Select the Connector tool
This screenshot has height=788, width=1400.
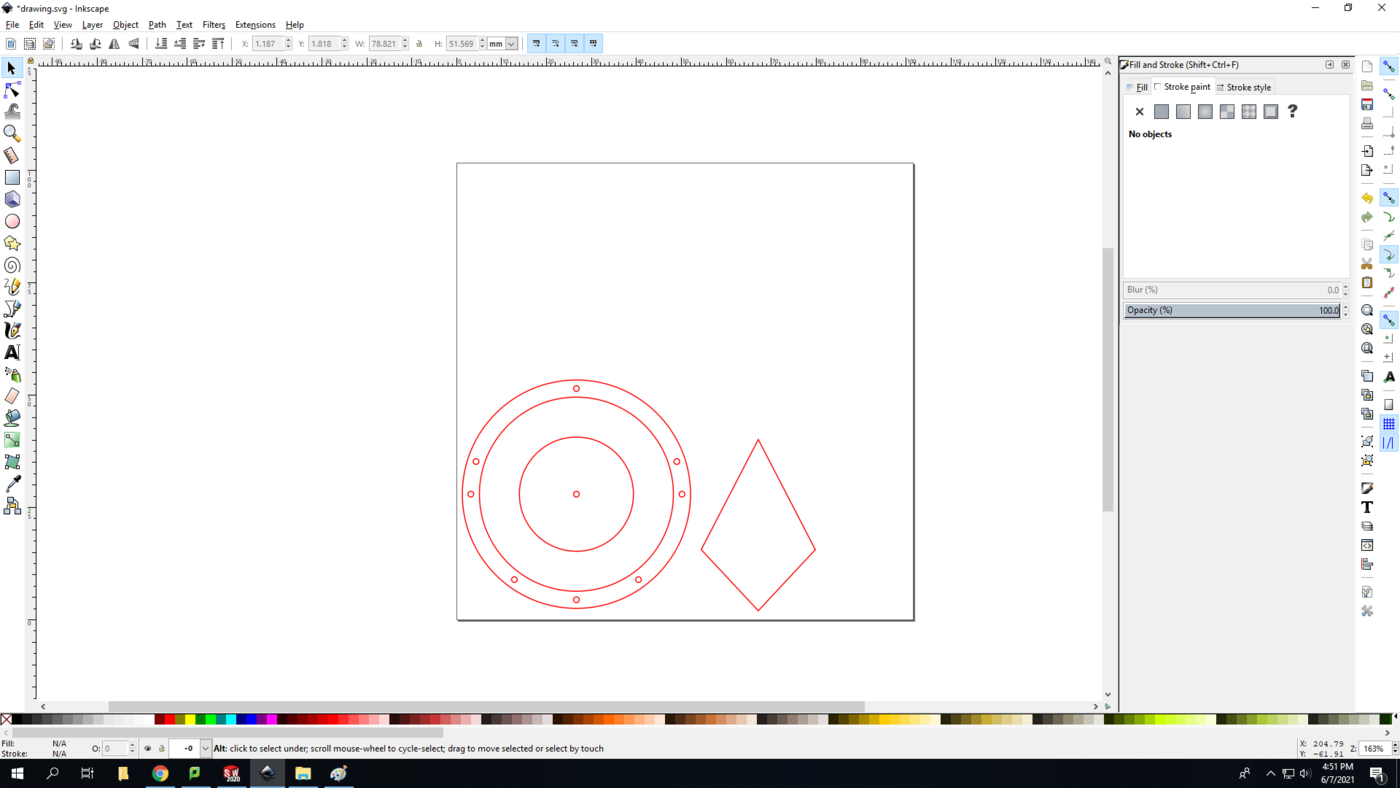(x=12, y=506)
